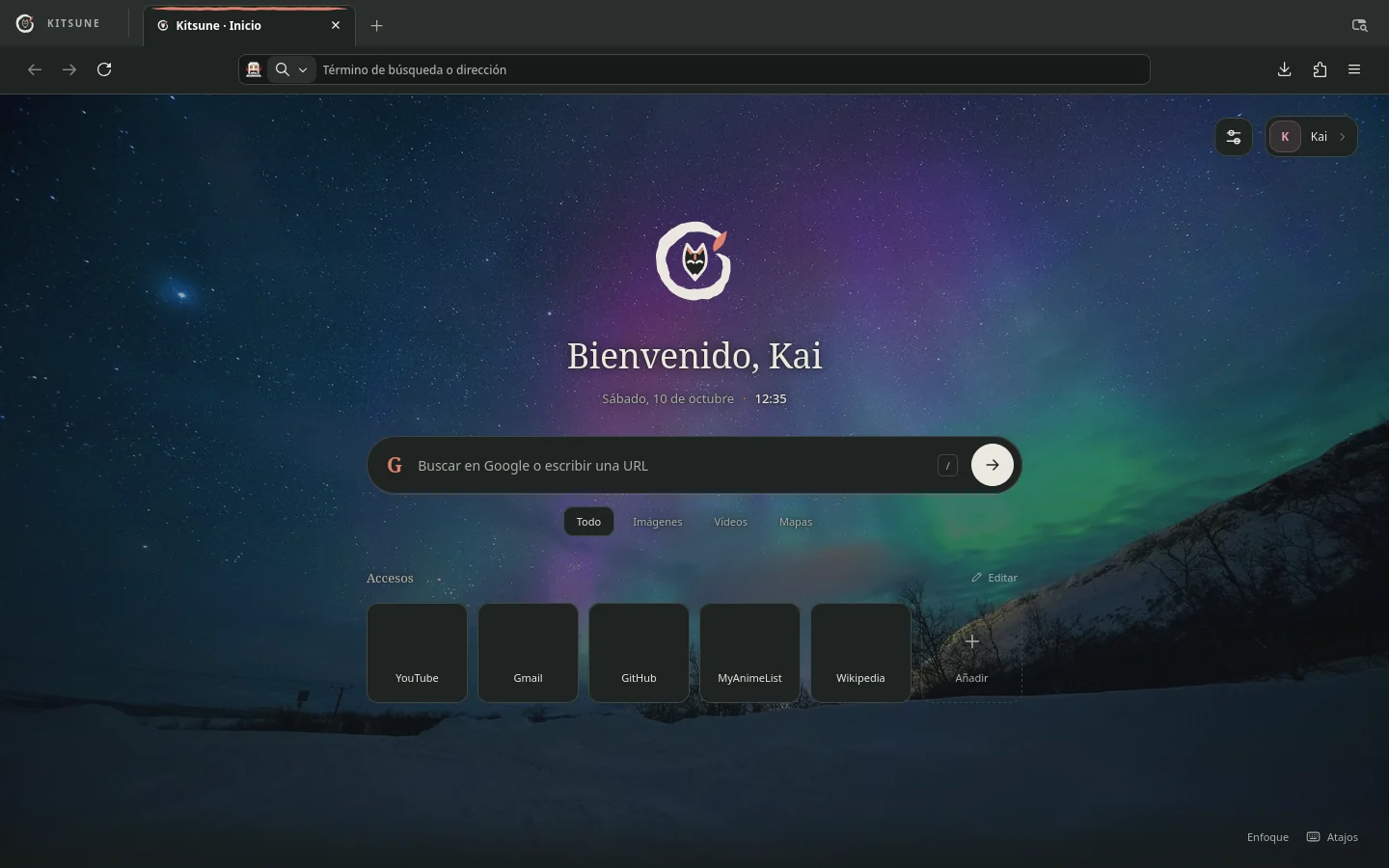Expand the search engine dropdown in address bar
The image size is (1389, 868).
[x=292, y=69]
